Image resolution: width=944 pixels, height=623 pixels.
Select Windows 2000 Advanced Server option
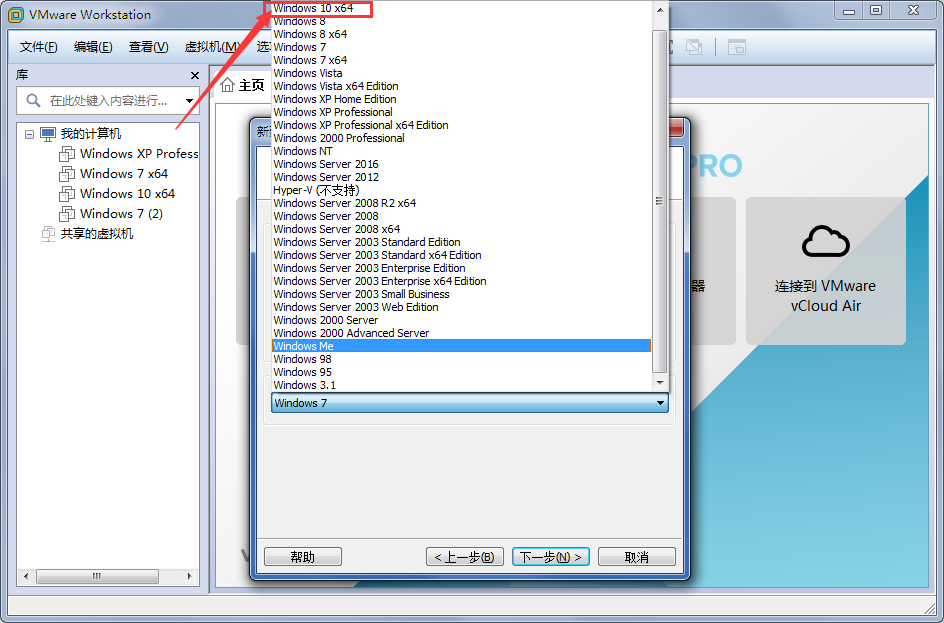click(461, 333)
